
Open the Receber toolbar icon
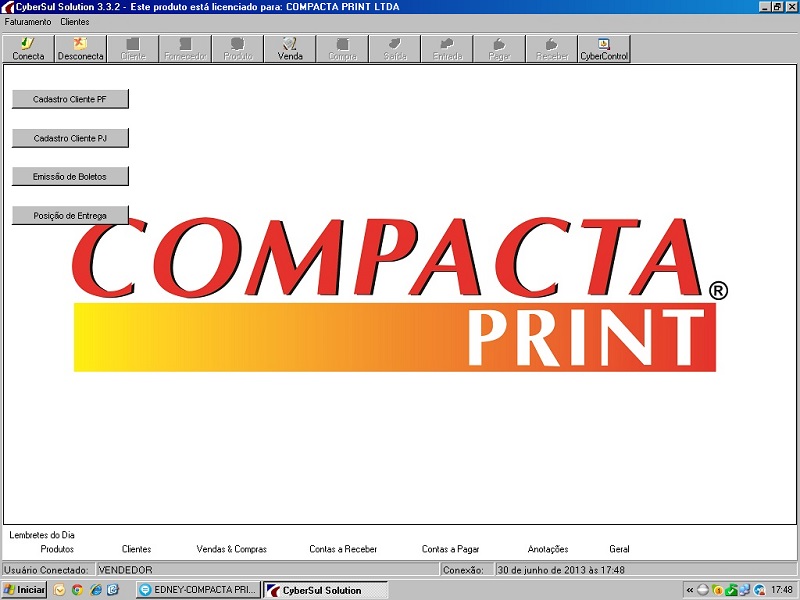[552, 49]
